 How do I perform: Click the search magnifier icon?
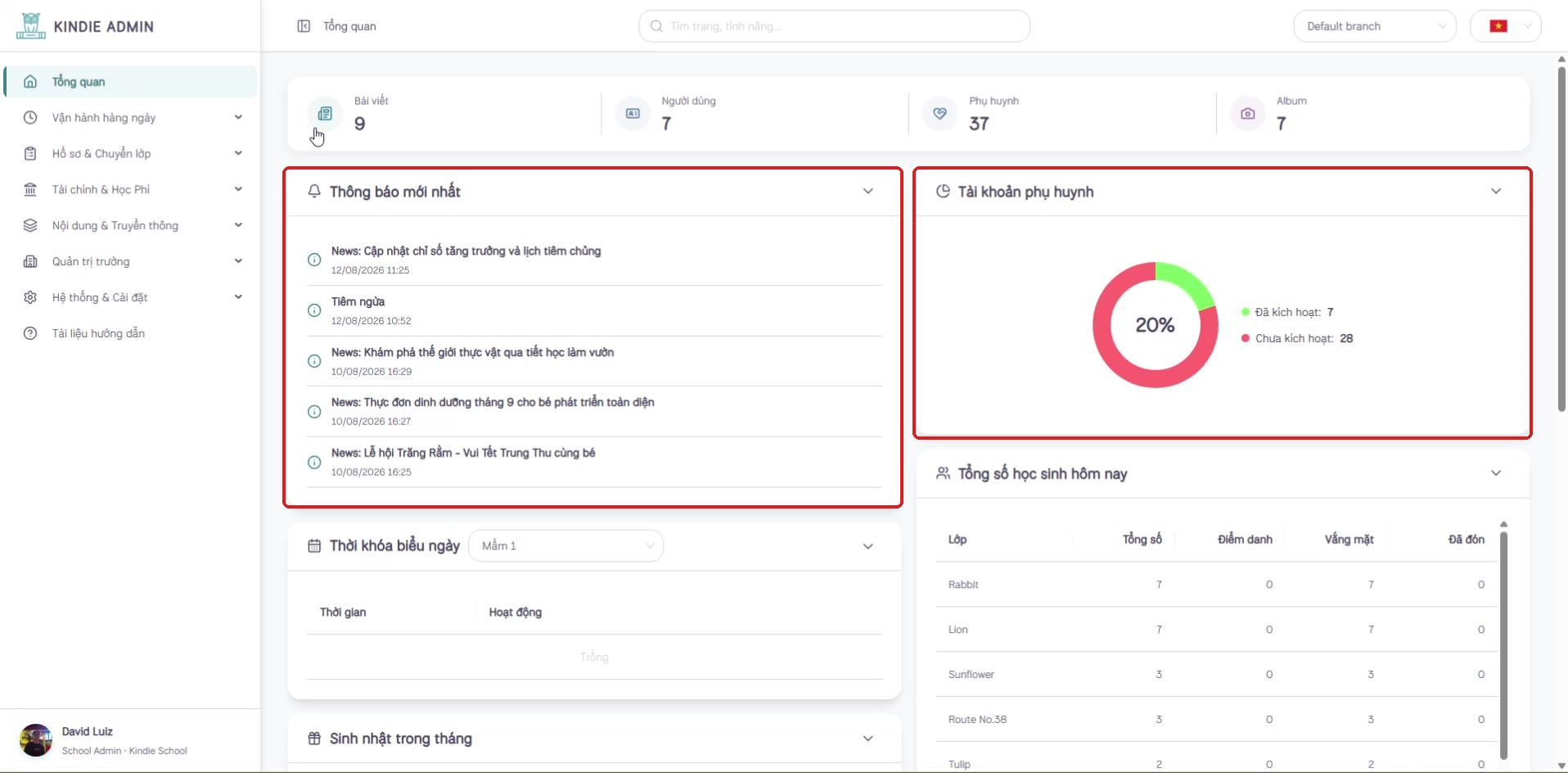pyautogui.click(x=656, y=26)
